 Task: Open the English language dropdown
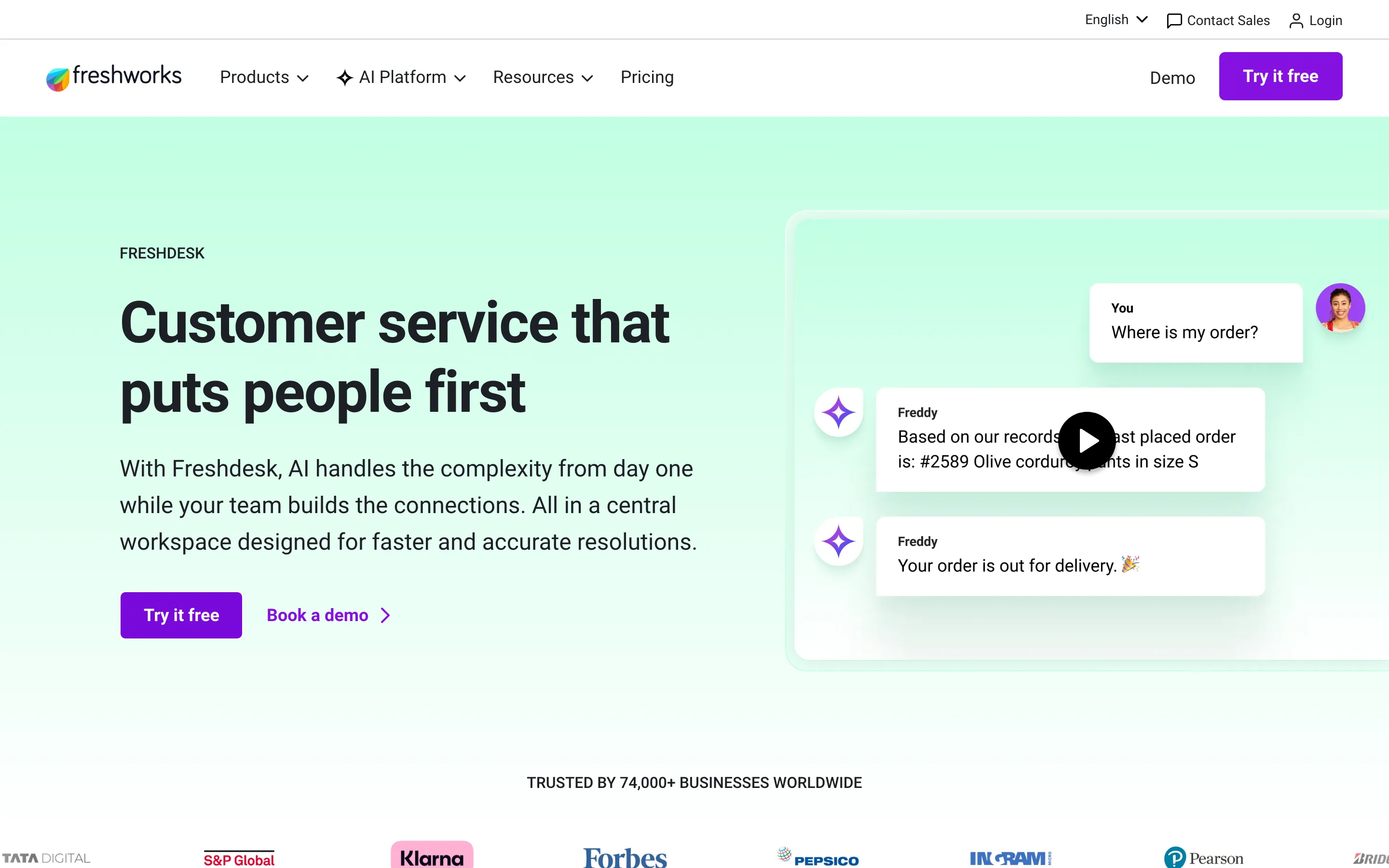1116,19
